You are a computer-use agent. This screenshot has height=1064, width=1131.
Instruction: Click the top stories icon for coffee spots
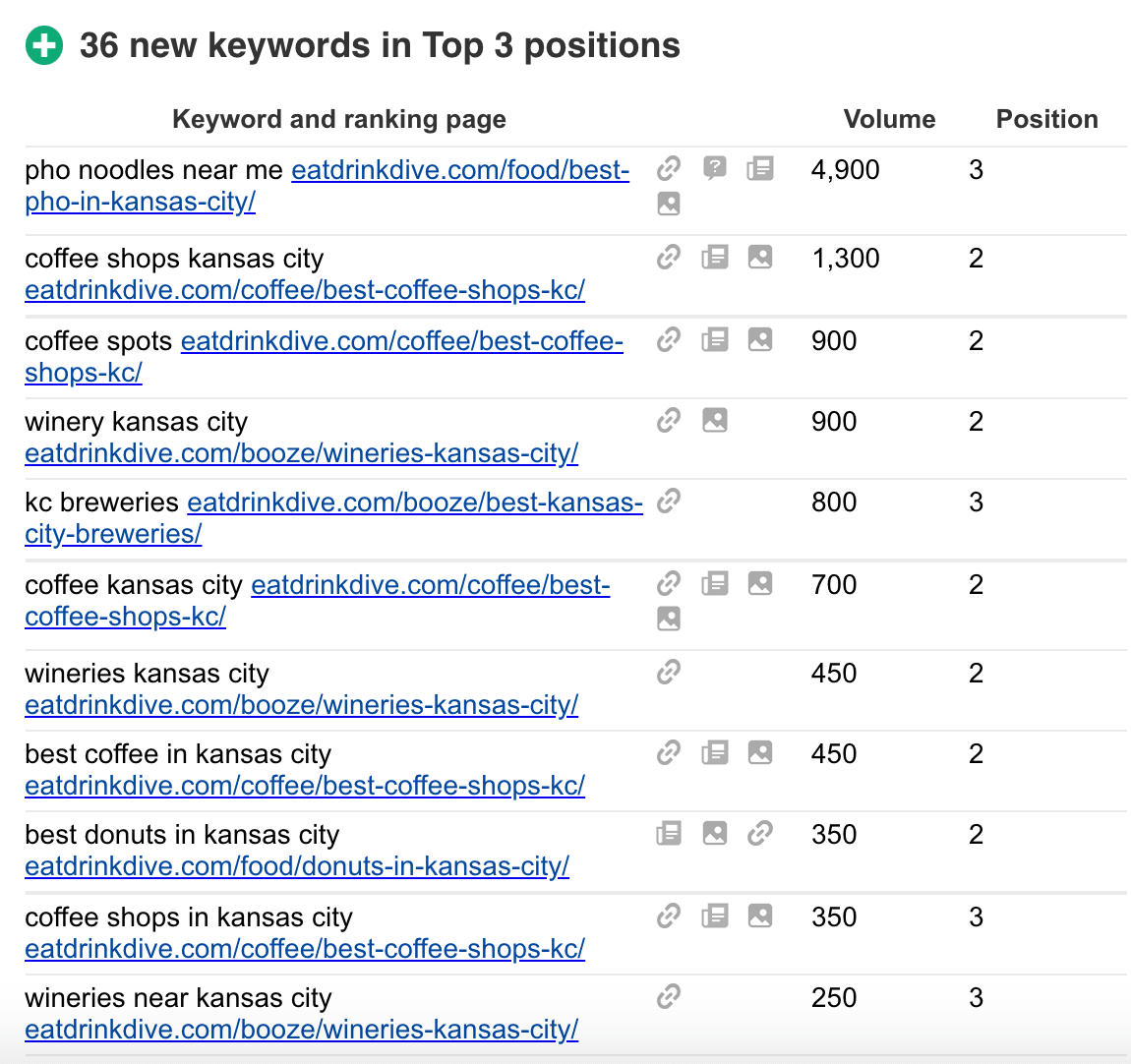point(715,340)
